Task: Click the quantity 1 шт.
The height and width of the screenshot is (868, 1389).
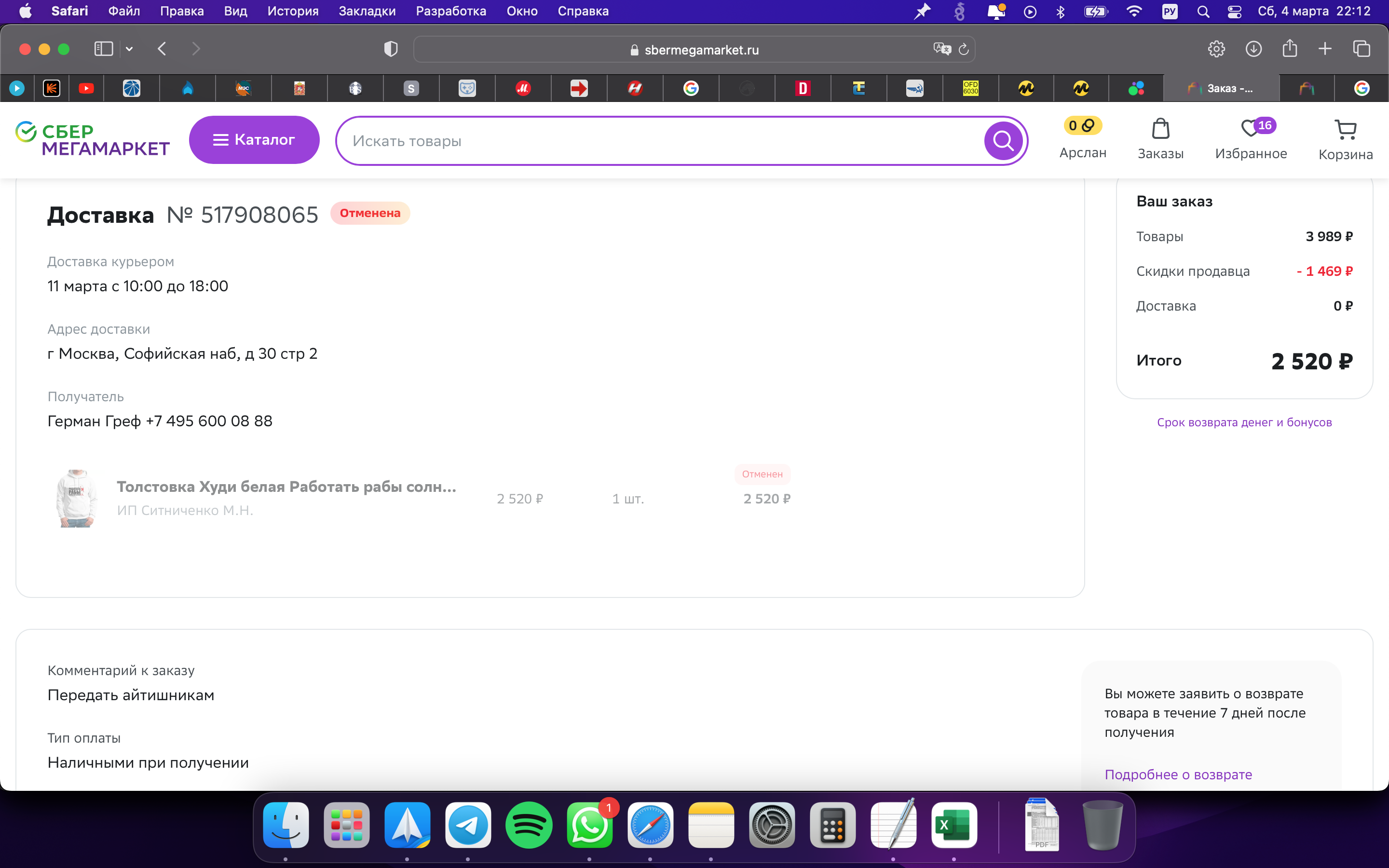Action: pos(628,499)
